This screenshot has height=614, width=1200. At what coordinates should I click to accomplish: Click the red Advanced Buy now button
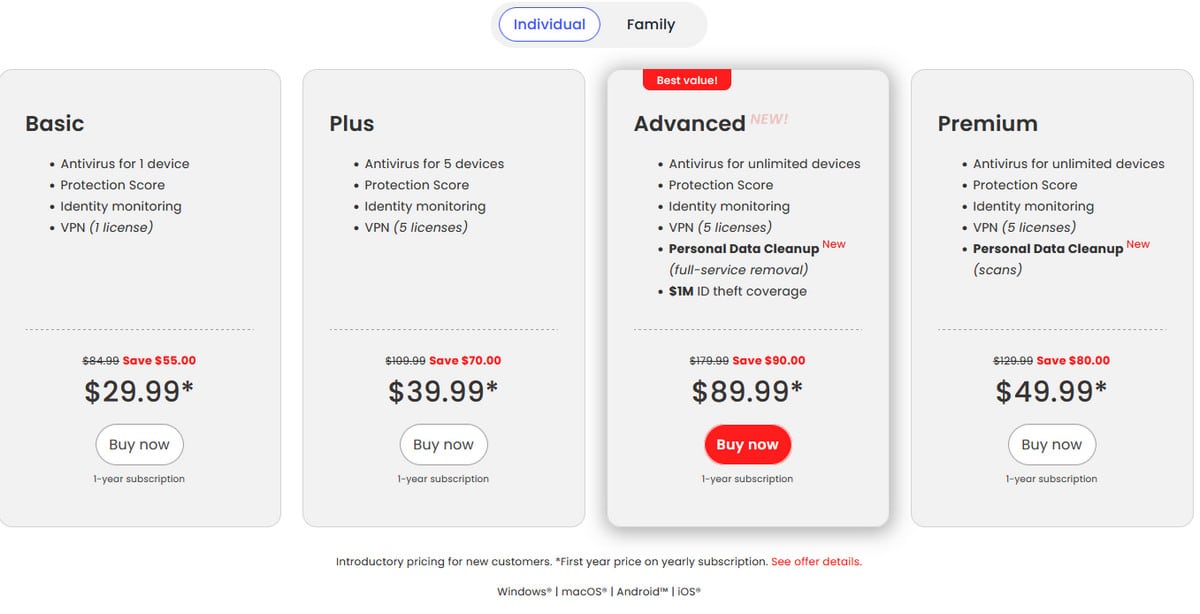point(747,445)
